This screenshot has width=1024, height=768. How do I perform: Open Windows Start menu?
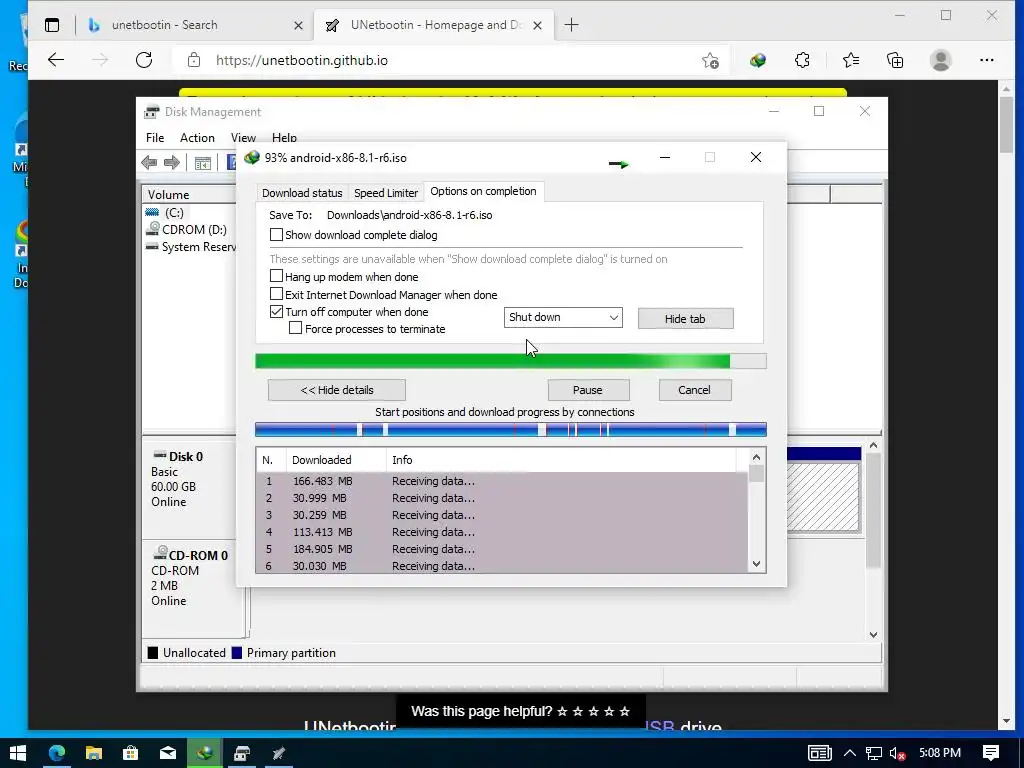tap(18, 753)
